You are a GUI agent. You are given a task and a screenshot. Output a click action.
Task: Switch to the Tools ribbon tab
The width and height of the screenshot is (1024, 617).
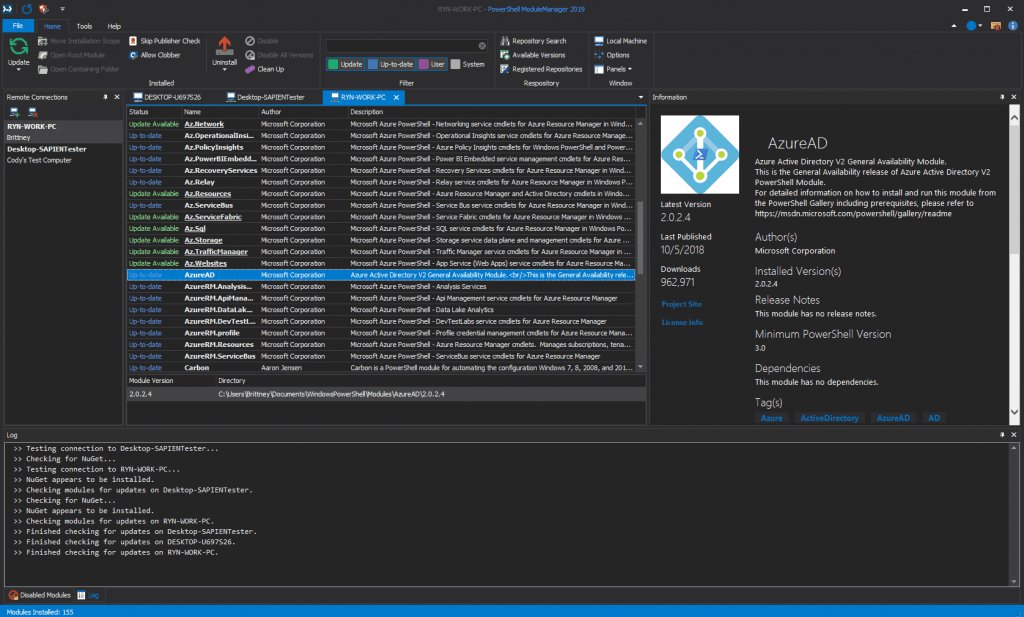tap(84, 26)
